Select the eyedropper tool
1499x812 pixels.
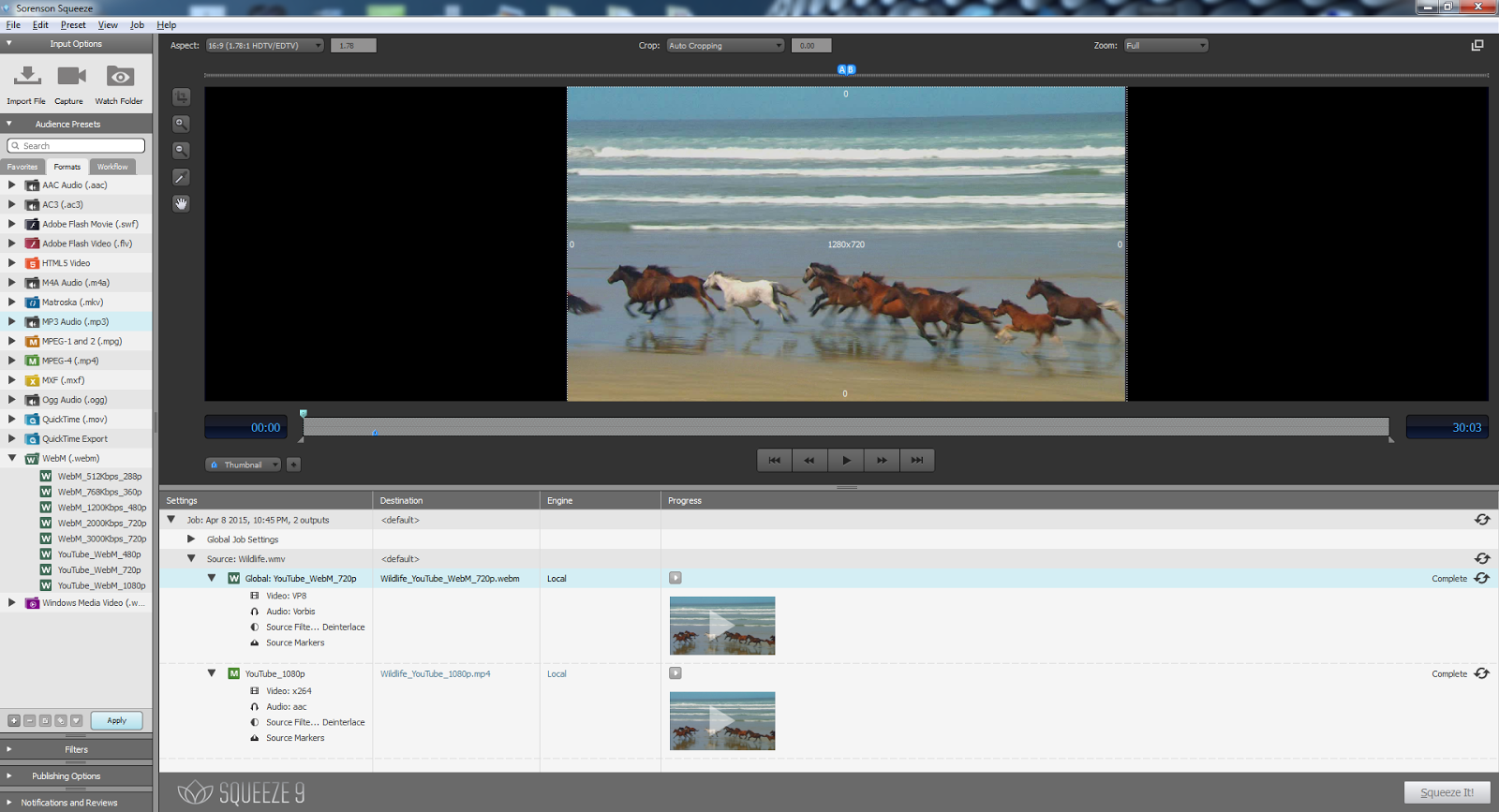182,177
